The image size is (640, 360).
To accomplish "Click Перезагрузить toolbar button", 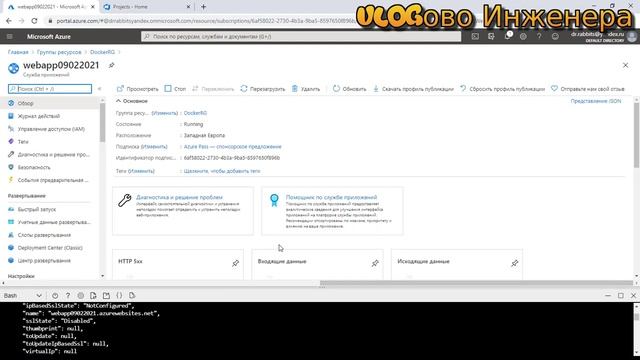I will click(263, 89).
